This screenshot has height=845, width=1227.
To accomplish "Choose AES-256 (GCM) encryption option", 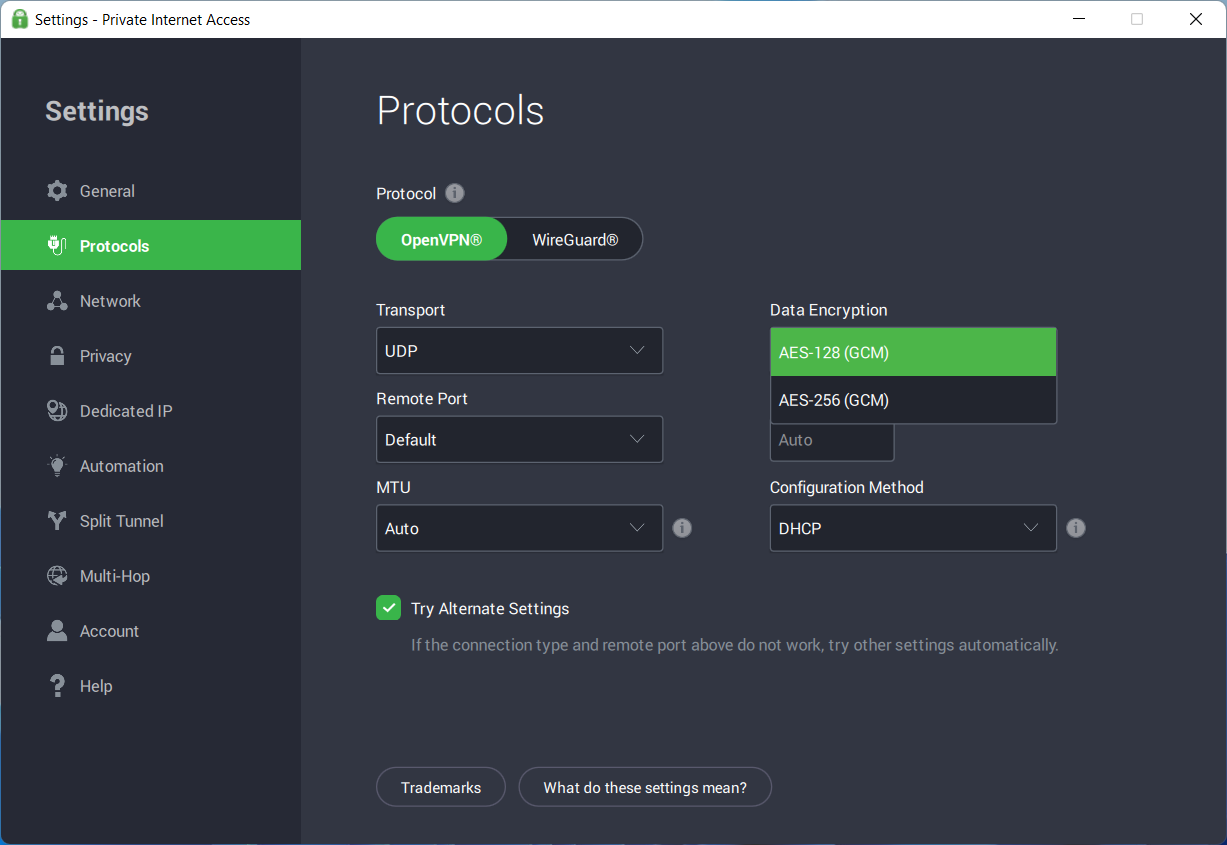I will [x=912, y=400].
